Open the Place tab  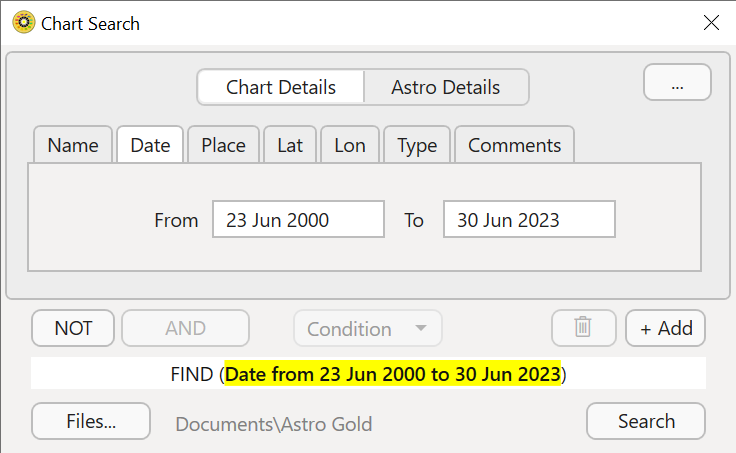pyautogui.click(x=223, y=145)
